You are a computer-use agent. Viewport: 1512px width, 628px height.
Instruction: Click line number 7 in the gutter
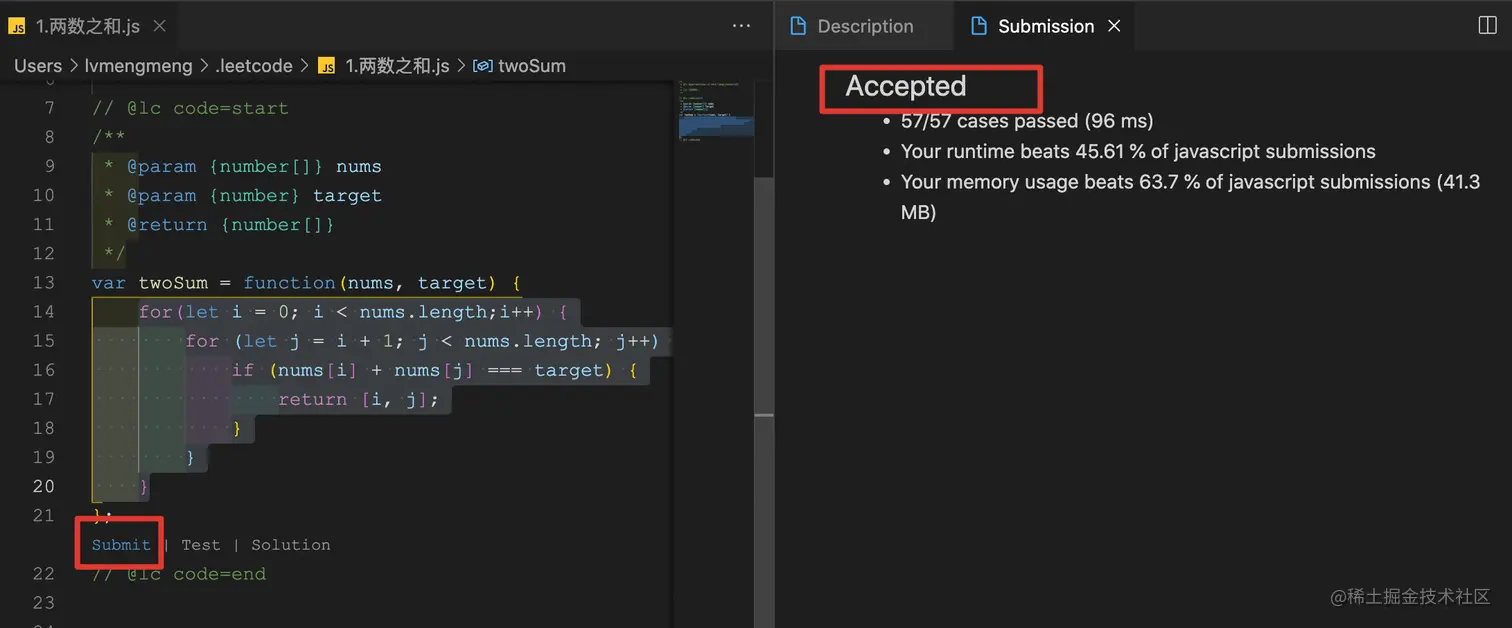49,108
